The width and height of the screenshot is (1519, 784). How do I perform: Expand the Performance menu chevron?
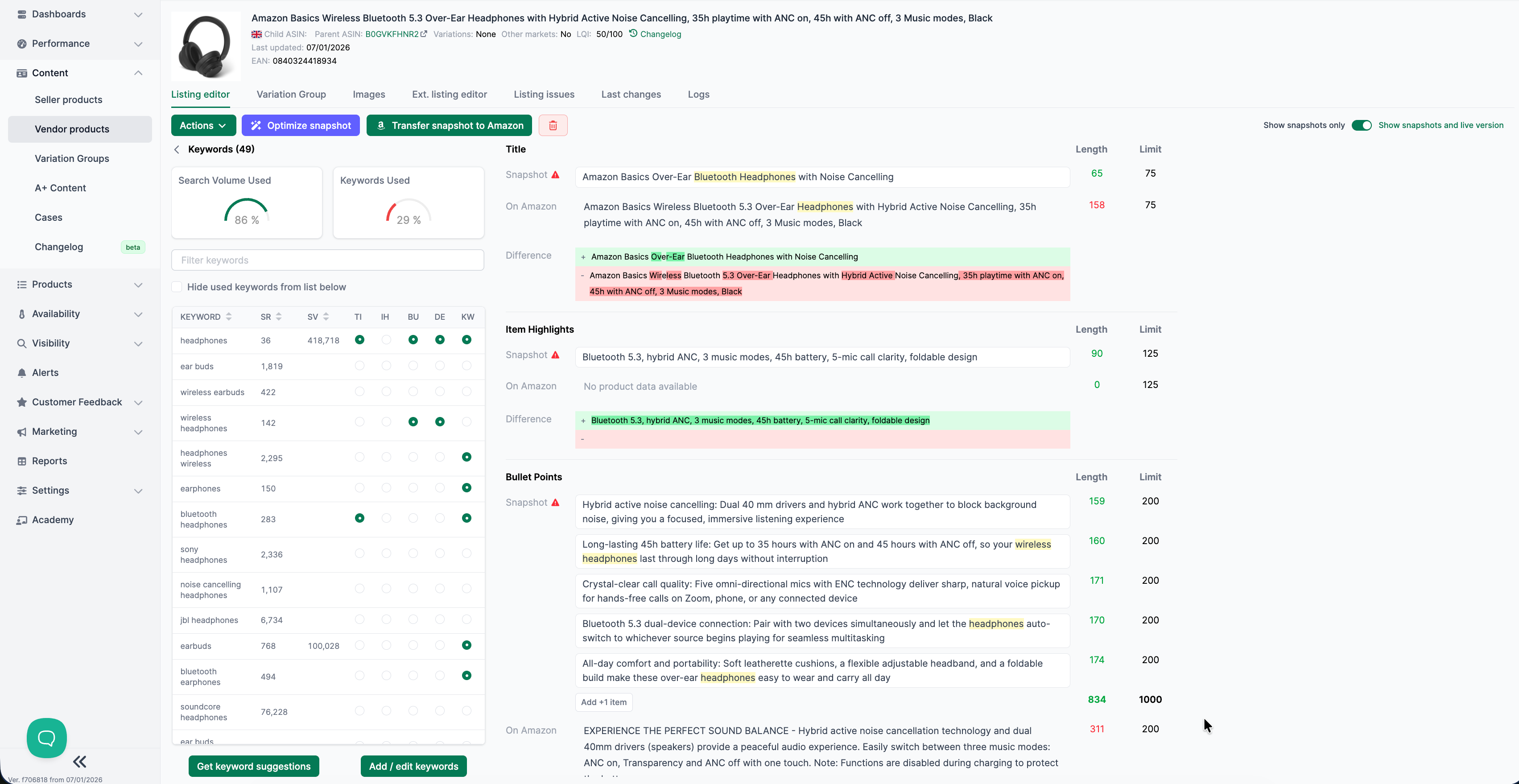click(x=139, y=44)
